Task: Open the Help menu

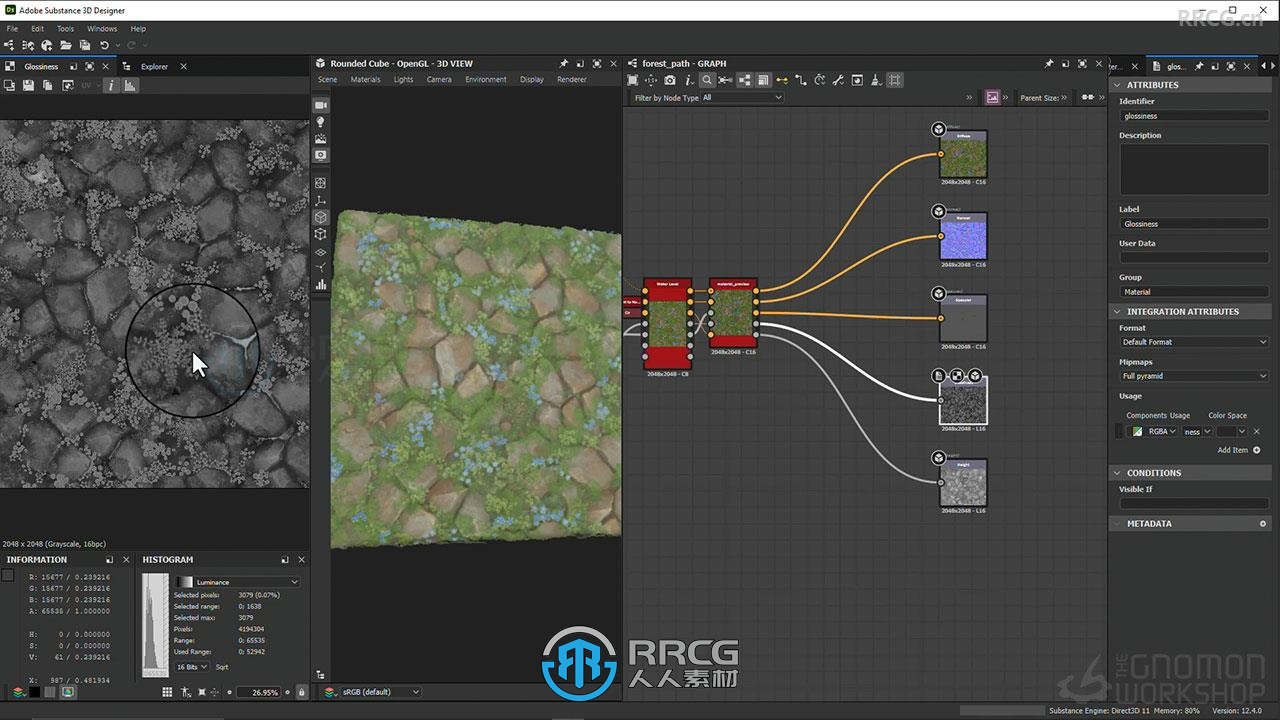Action: click(138, 29)
